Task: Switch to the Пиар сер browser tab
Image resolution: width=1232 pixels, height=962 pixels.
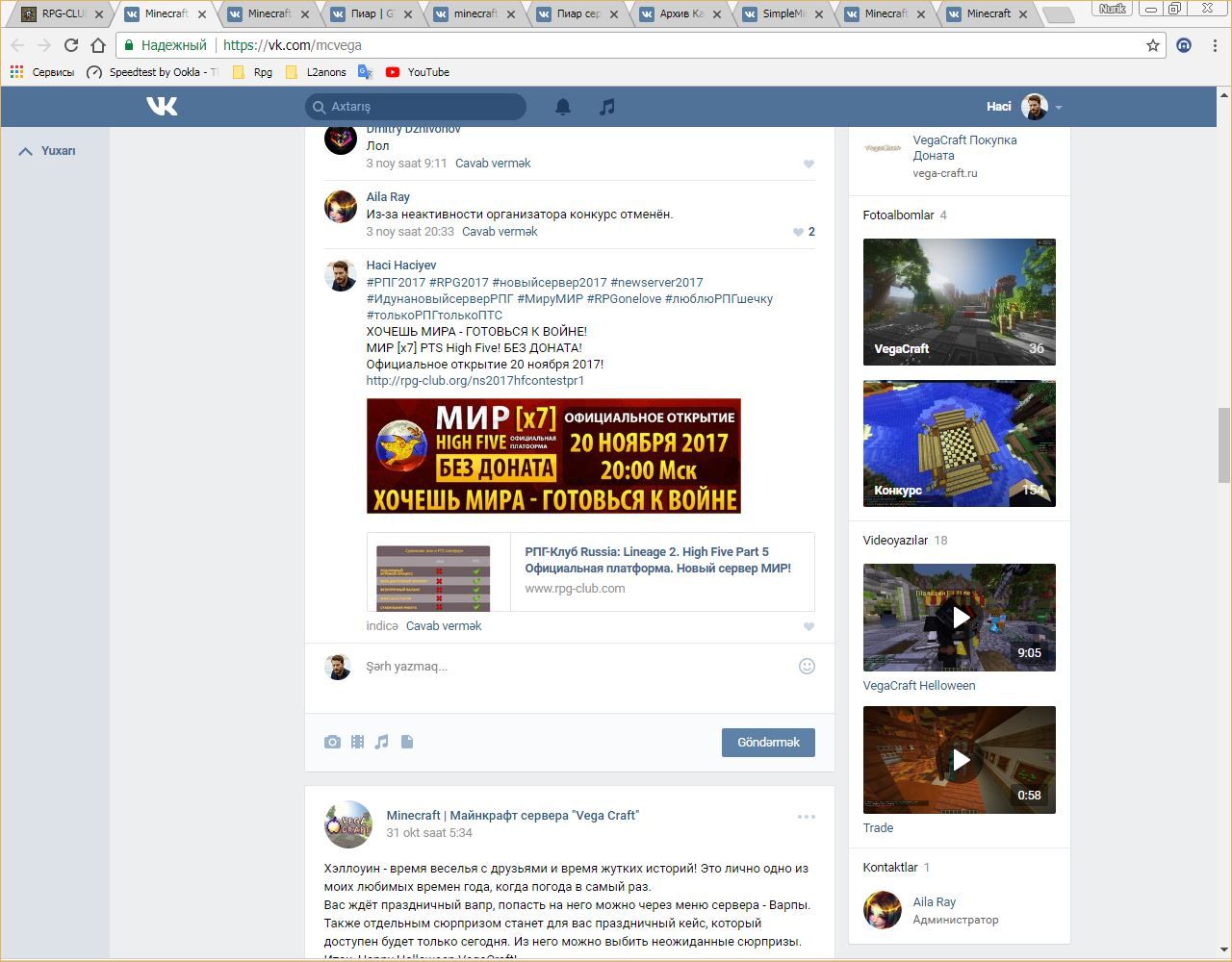Action: pos(577,13)
